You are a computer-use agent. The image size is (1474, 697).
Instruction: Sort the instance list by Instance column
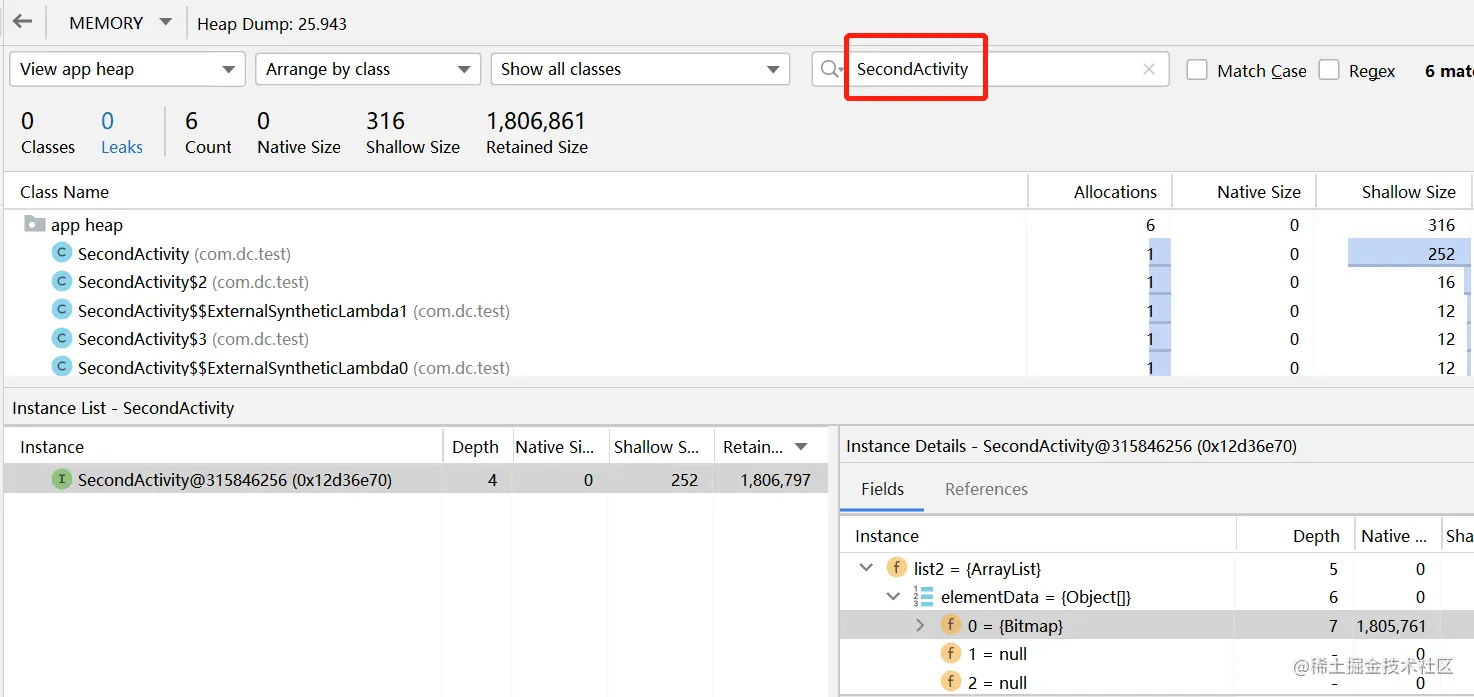pyautogui.click(x=223, y=447)
